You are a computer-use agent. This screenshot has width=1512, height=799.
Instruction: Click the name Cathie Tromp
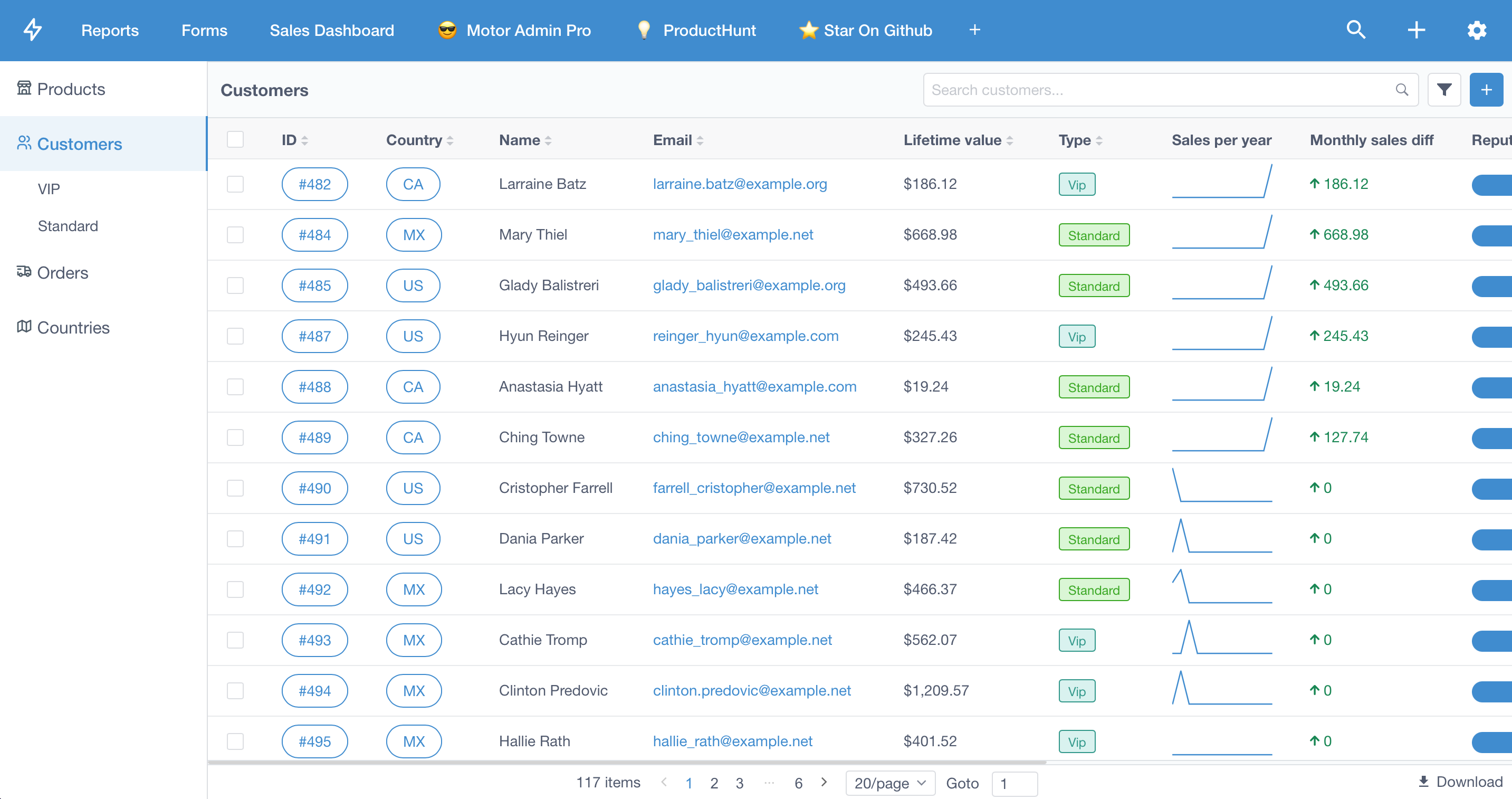pyautogui.click(x=542, y=640)
